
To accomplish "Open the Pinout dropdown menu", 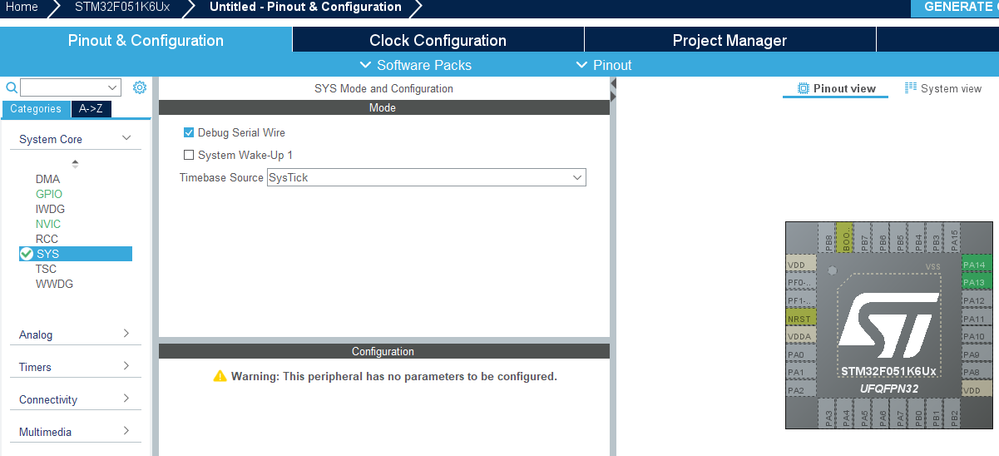I will (x=603, y=65).
